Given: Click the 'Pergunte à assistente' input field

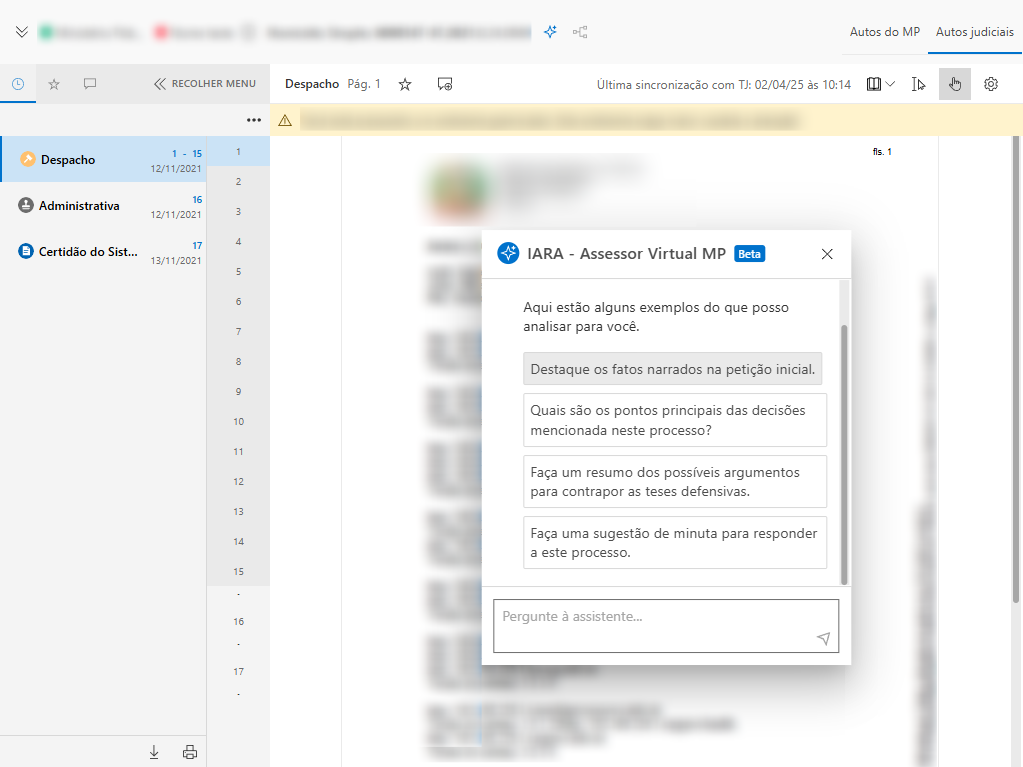Looking at the screenshot, I should 655,617.
